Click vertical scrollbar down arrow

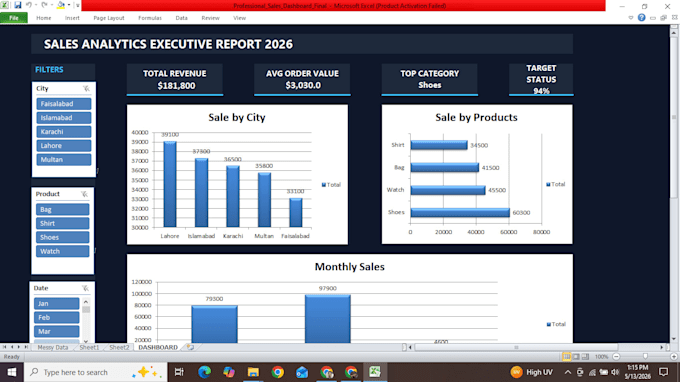coord(673,339)
